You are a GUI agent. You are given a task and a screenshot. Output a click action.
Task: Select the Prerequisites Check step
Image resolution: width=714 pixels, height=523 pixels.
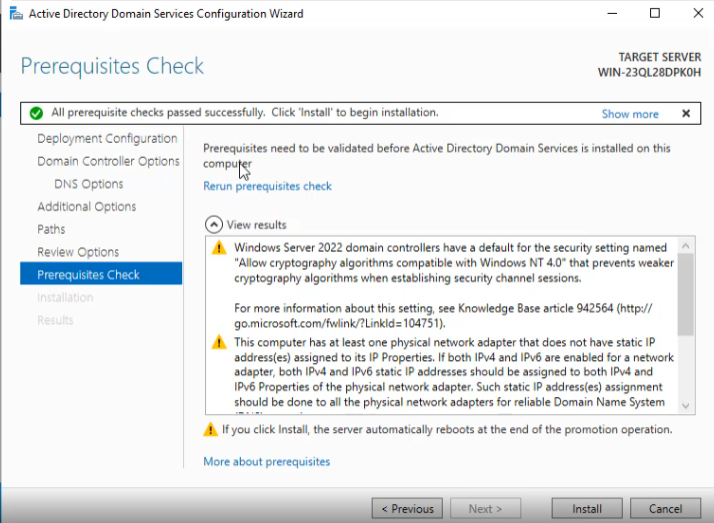101,274
